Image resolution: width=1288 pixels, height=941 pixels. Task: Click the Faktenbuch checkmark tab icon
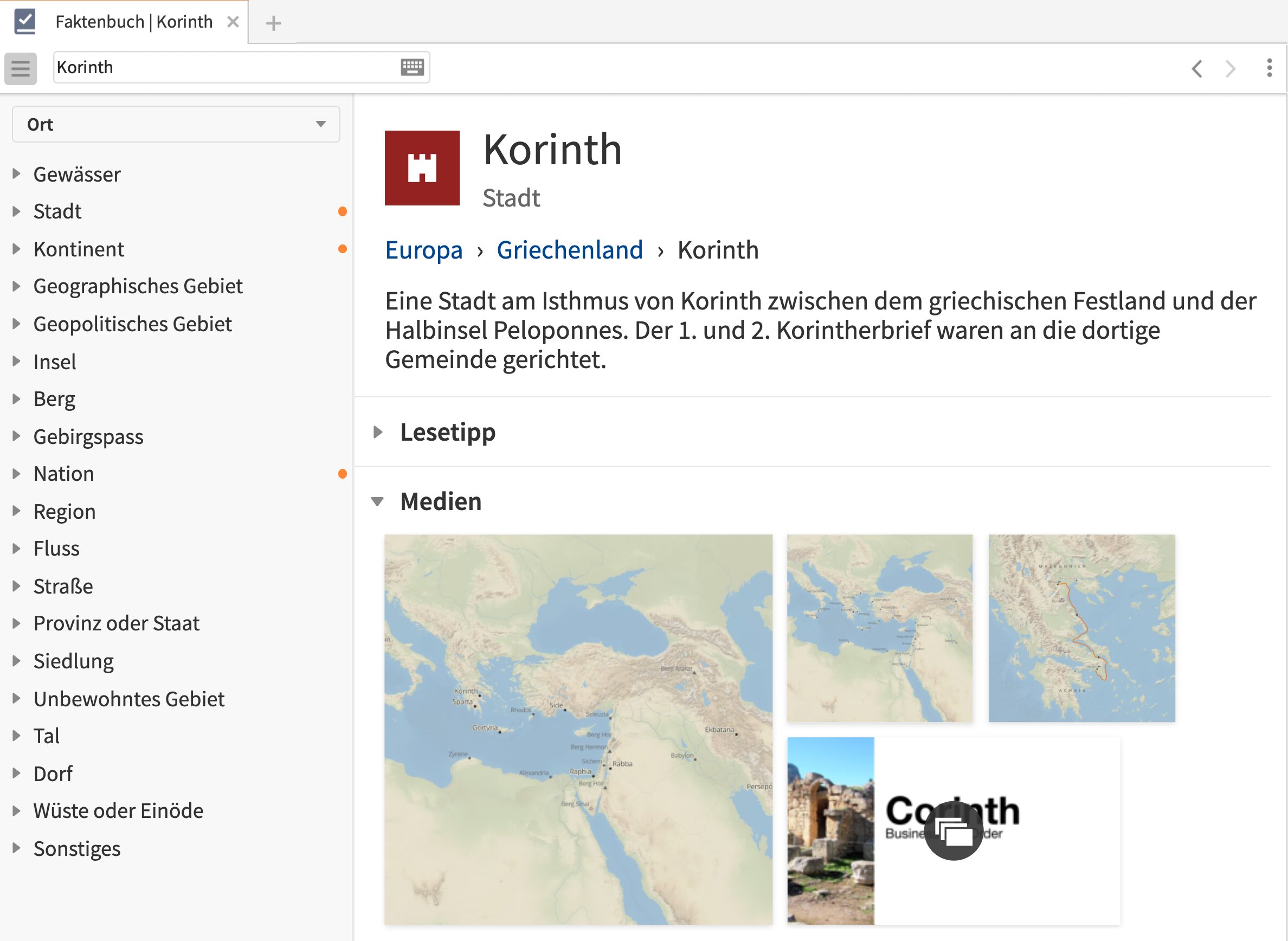tap(24, 22)
